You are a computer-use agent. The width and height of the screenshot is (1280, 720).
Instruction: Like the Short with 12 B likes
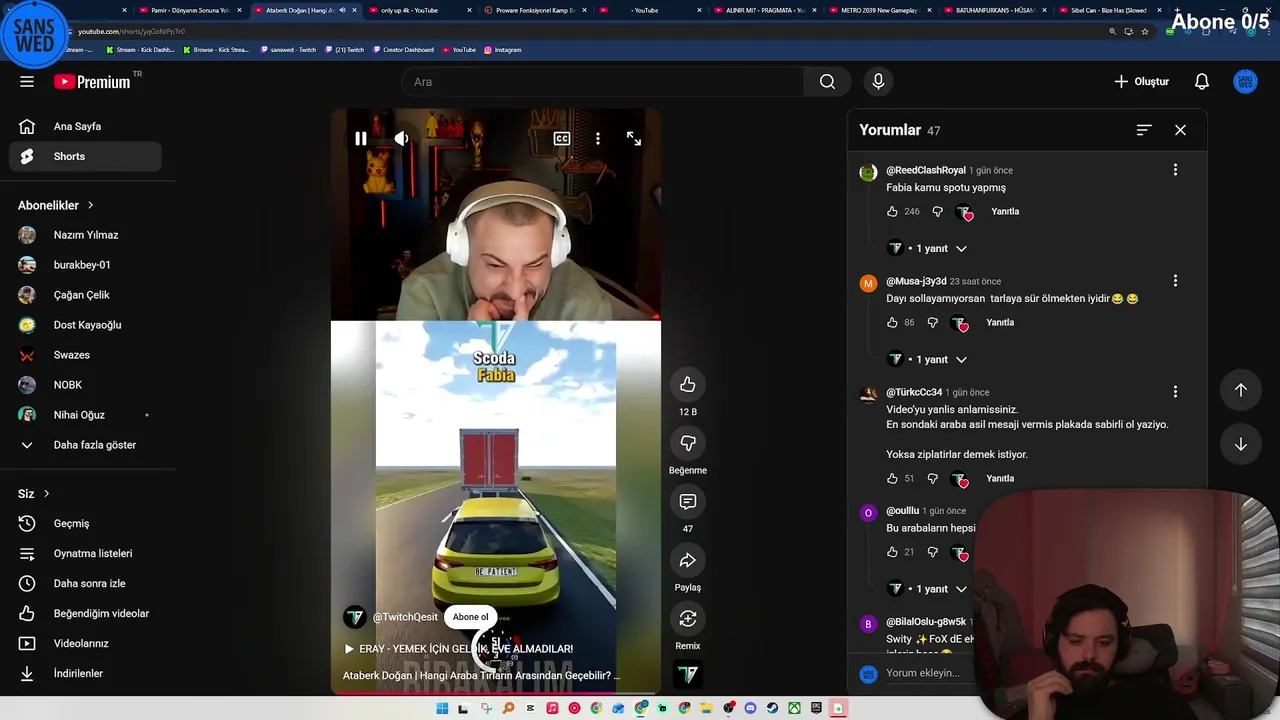pyautogui.click(x=688, y=385)
